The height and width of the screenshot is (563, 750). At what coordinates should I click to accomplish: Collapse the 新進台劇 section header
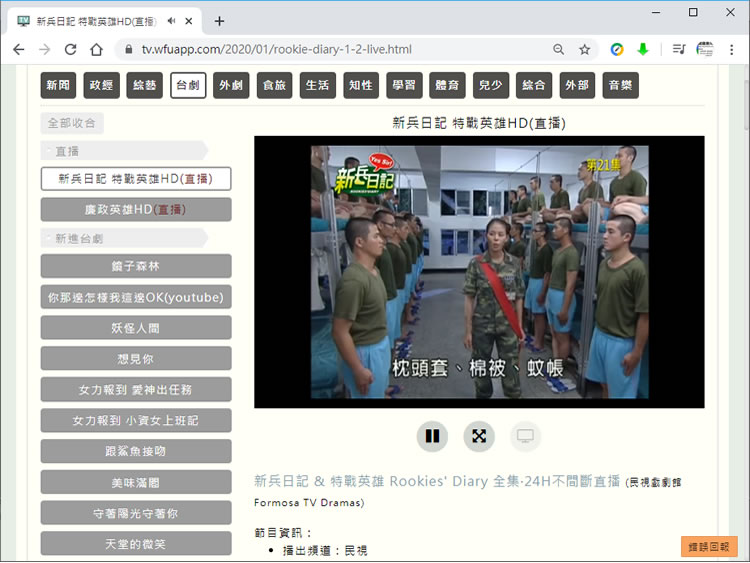coord(124,238)
